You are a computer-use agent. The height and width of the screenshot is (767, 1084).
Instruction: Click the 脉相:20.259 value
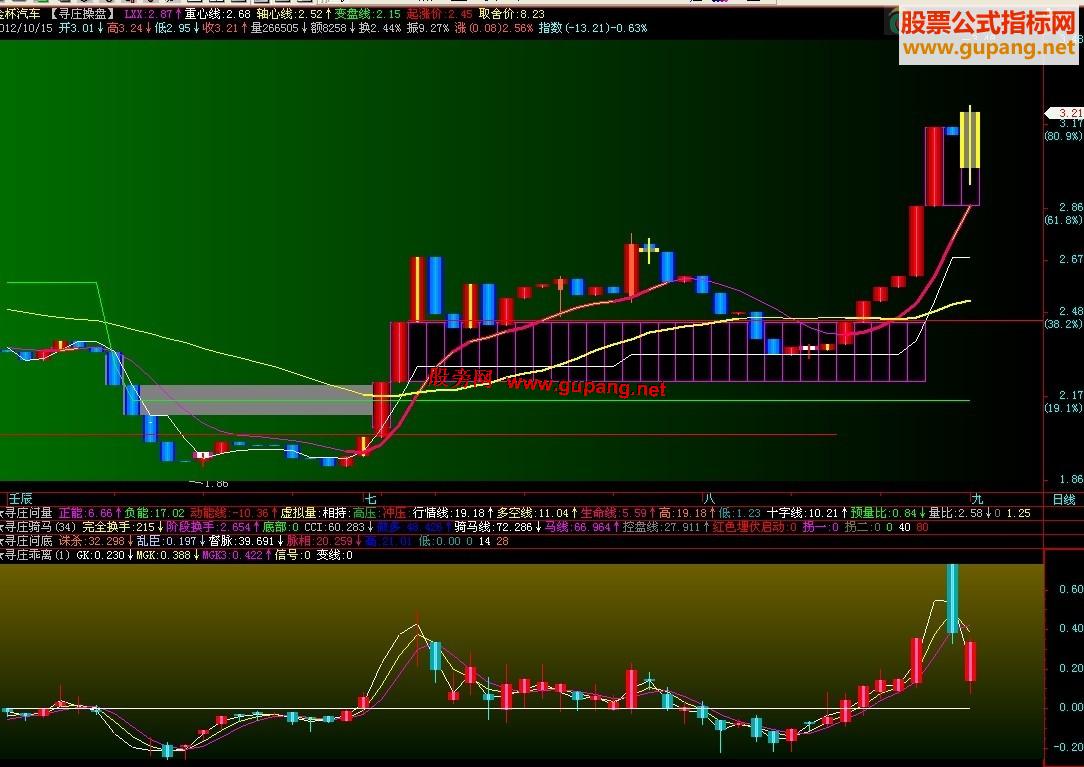(319, 541)
